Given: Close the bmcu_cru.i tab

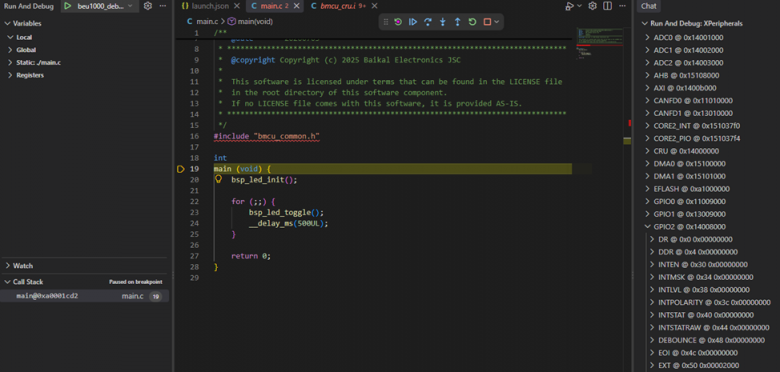Looking at the screenshot, I should pos(375,6).
